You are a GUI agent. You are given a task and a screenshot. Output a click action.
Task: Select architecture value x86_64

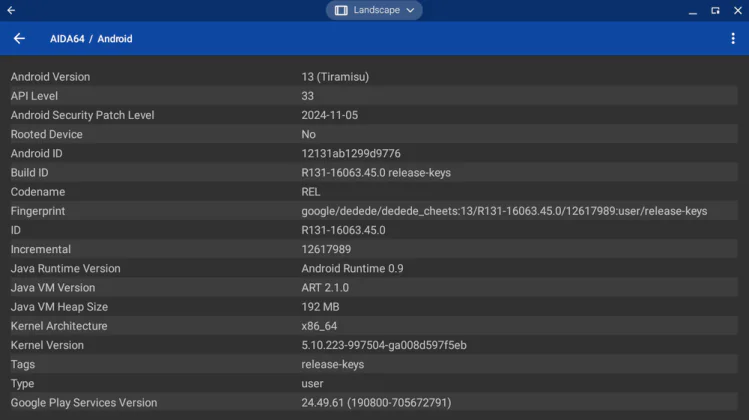(x=319, y=326)
